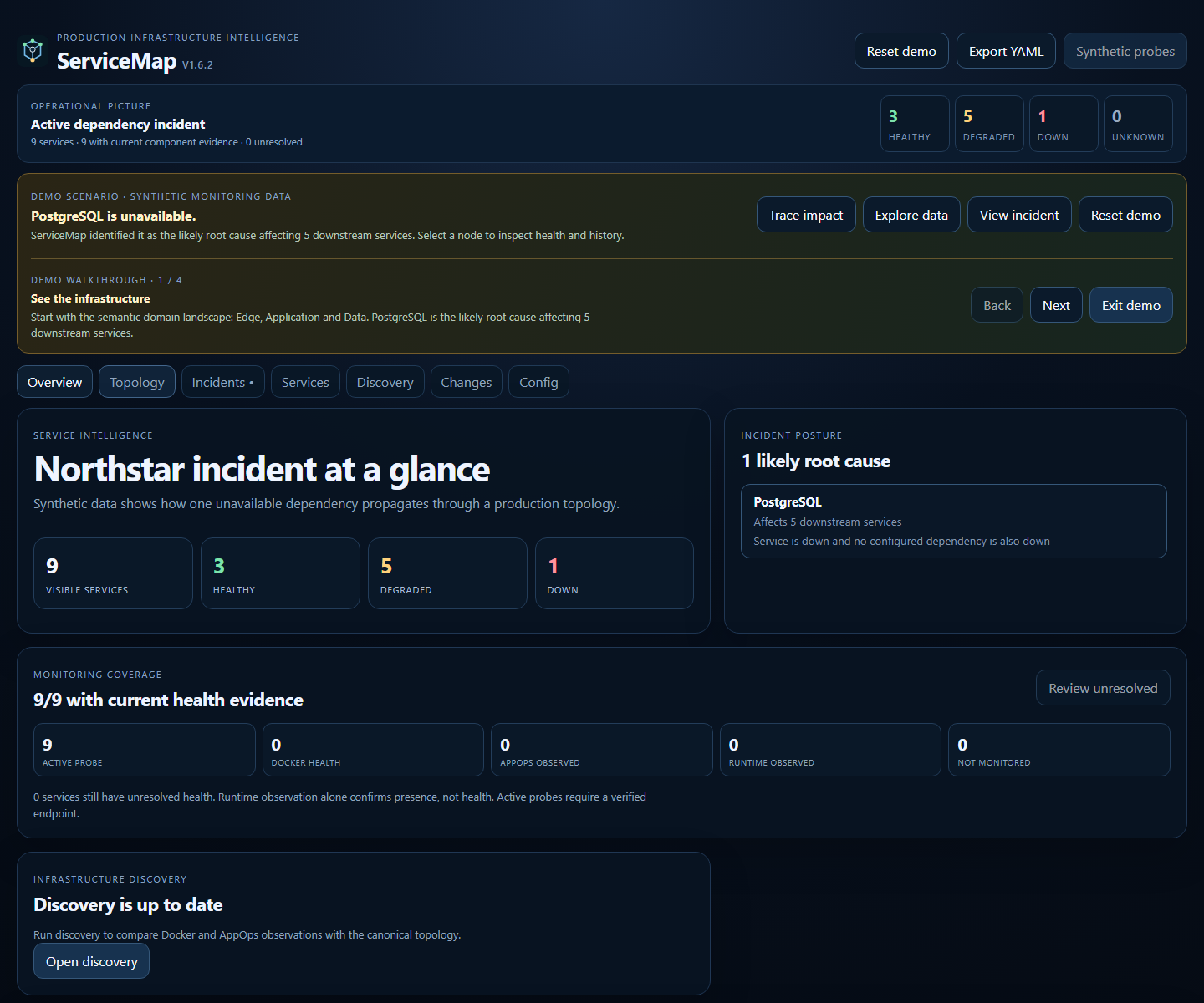The width and height of the screenshot is (1204, 1003).
Task: Click the header HEALTHY count tile
Action: 915,124
